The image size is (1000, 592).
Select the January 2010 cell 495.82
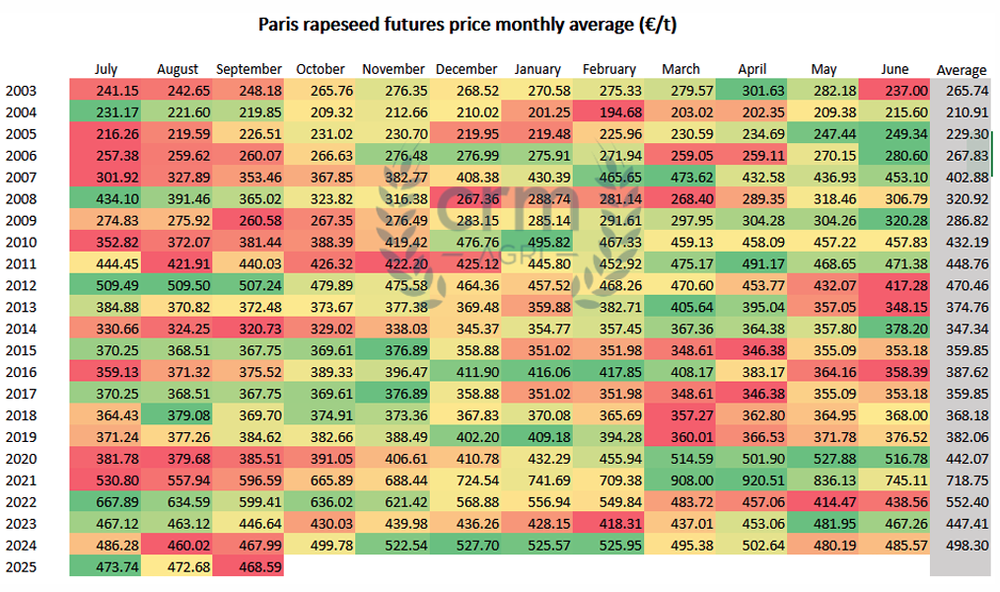point(537,242)
